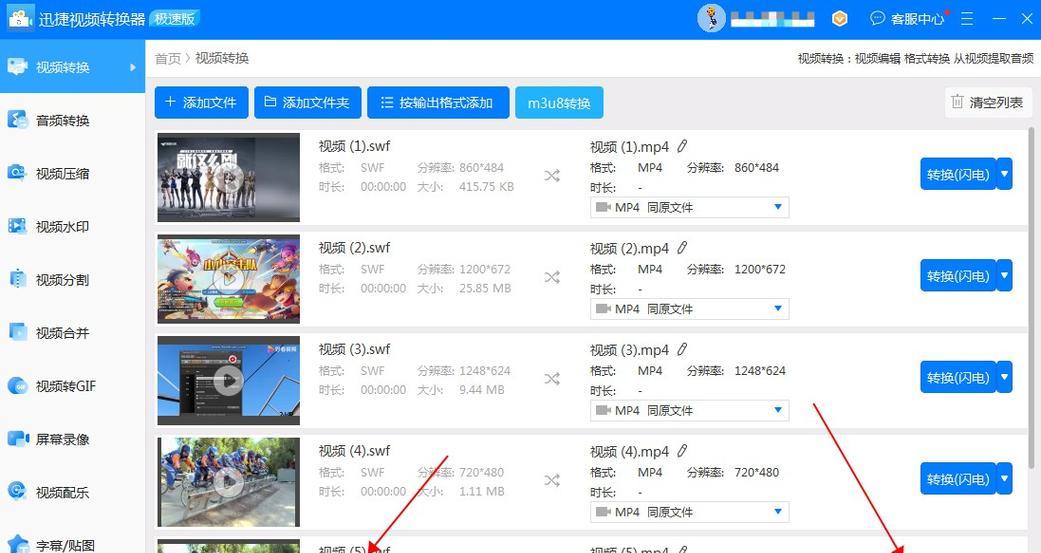This screenshot has width=1041, height=553.
Task: Open output format dropdown for 视频 (3).mp4
Action: pos(690,410)
